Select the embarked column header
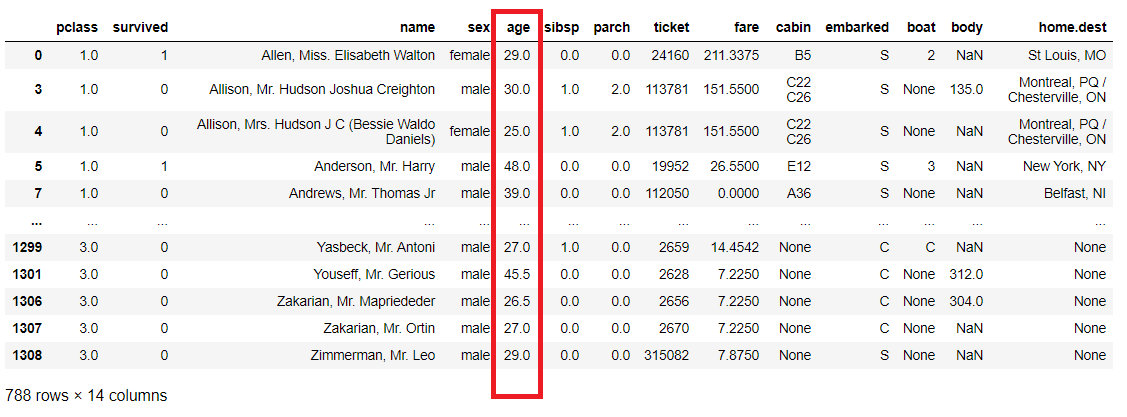The width and height of the screenshot is (1127, 417). [x=858, y=28]
